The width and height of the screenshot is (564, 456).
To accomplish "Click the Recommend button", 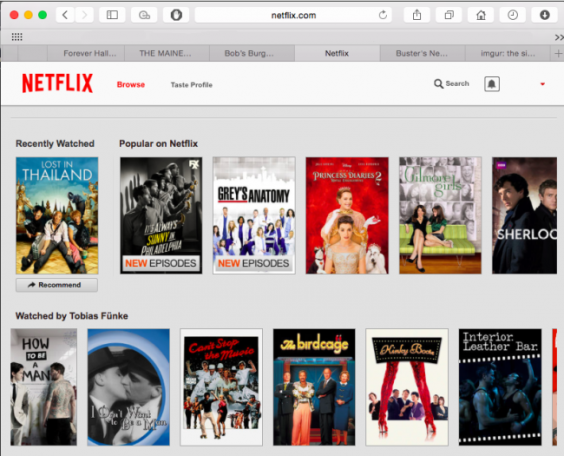I will click(x=57, y=285).
